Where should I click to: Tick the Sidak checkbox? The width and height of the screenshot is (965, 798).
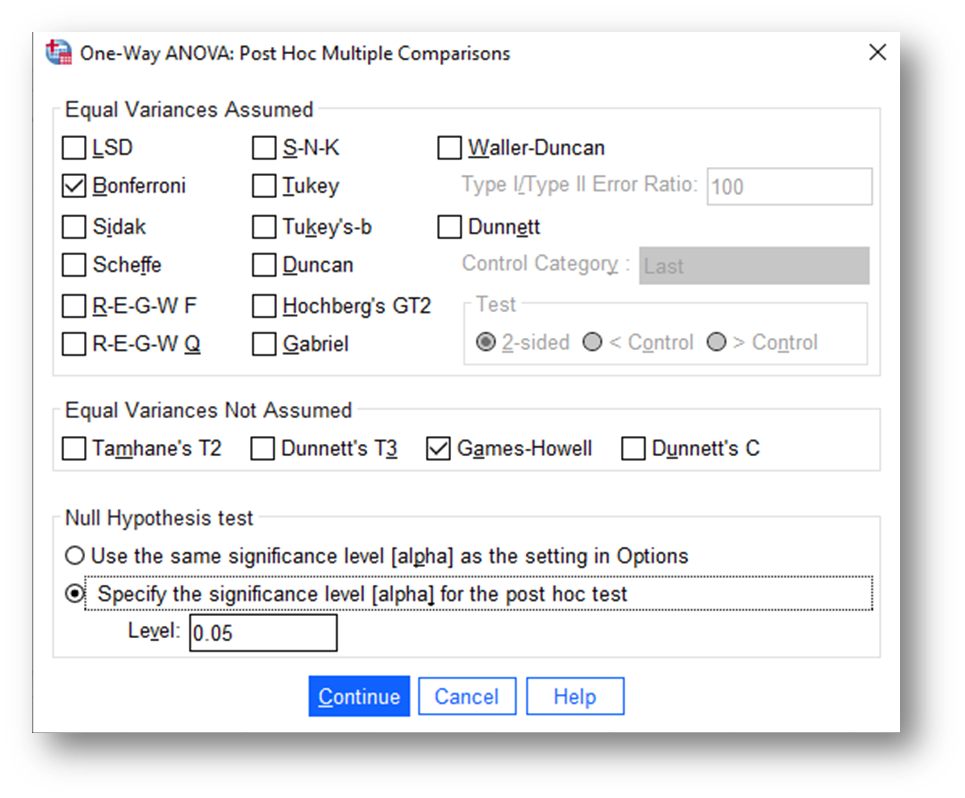click(x=74, y=226)
